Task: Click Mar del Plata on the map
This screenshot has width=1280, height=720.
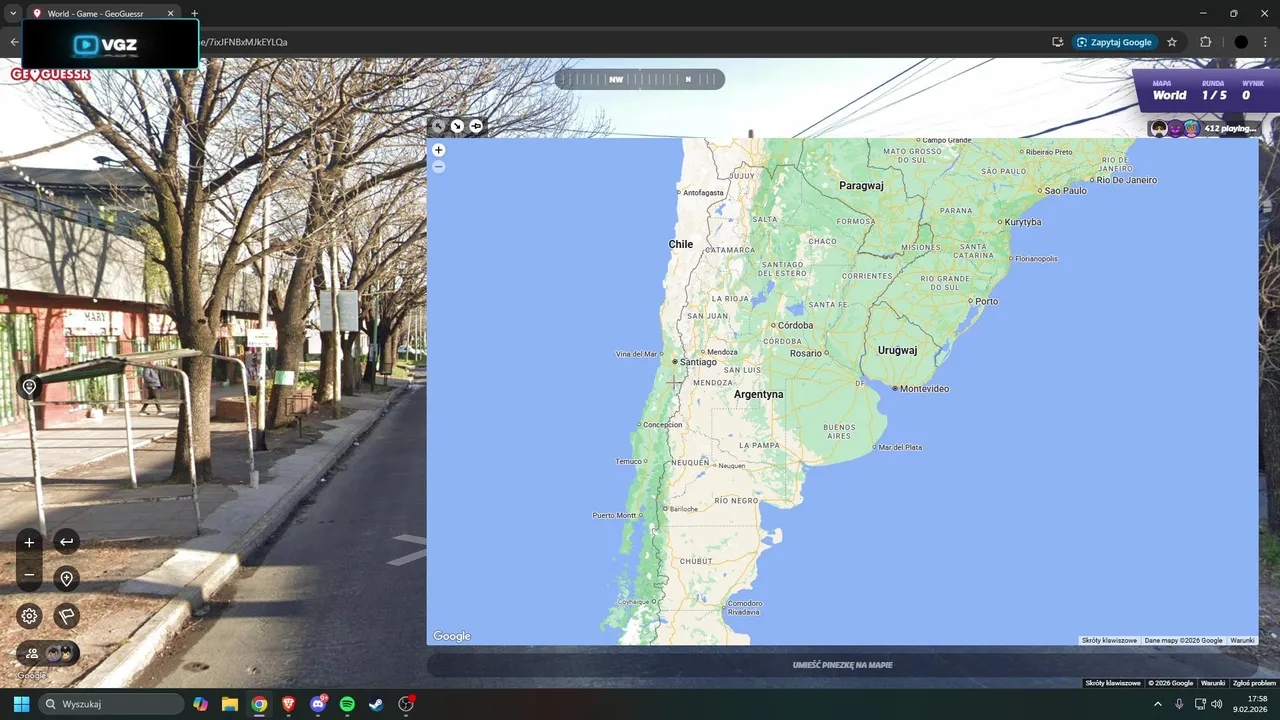Action: click(x=873, y=447)
